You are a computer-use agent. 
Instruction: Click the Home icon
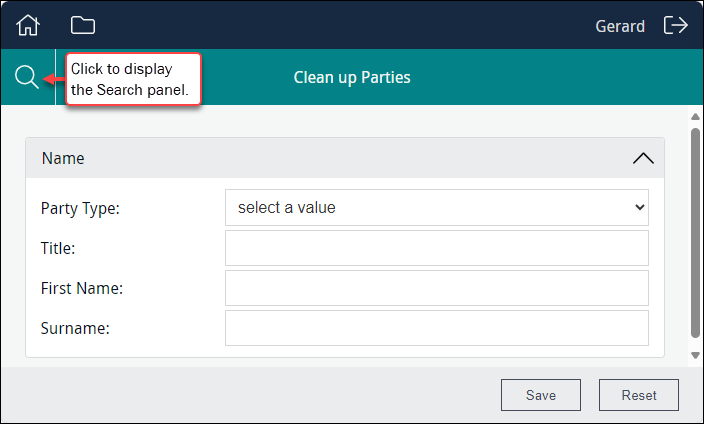click(x=28, y=25)
